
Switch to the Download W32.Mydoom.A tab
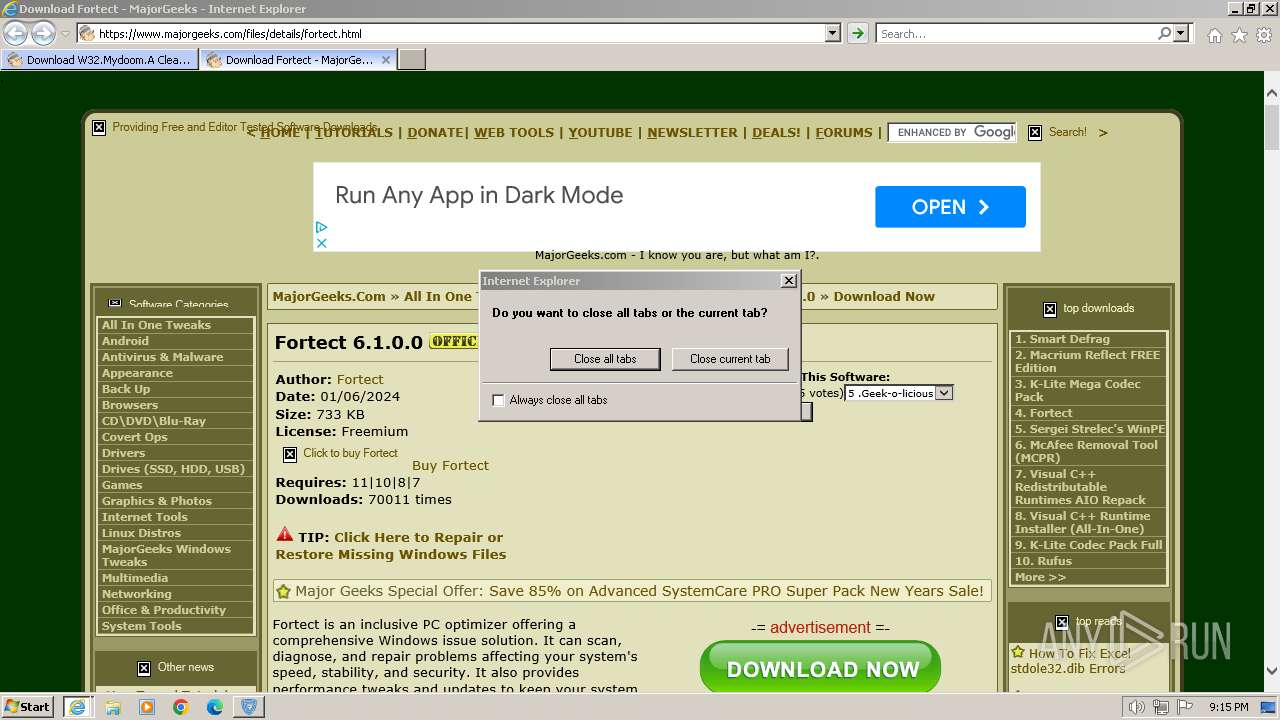(100, 60)
